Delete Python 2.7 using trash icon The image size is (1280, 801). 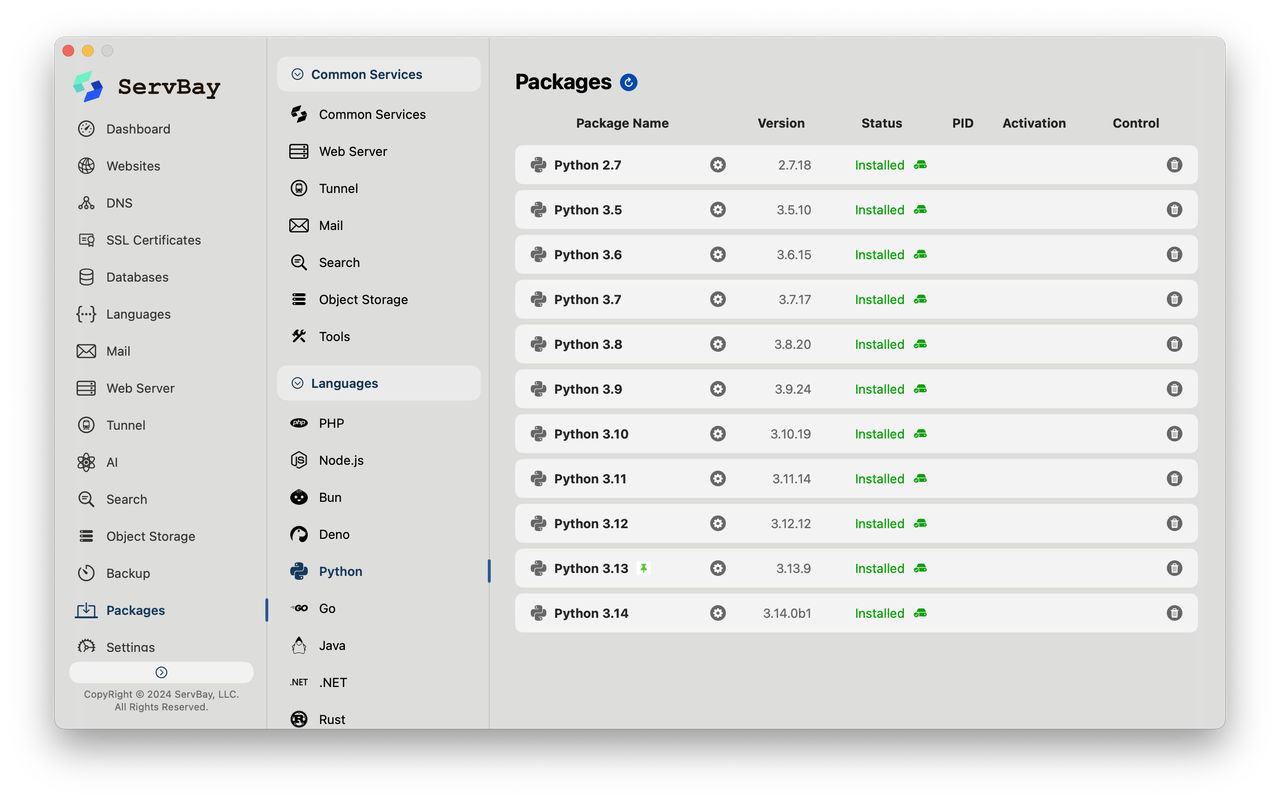point(1174,165)
